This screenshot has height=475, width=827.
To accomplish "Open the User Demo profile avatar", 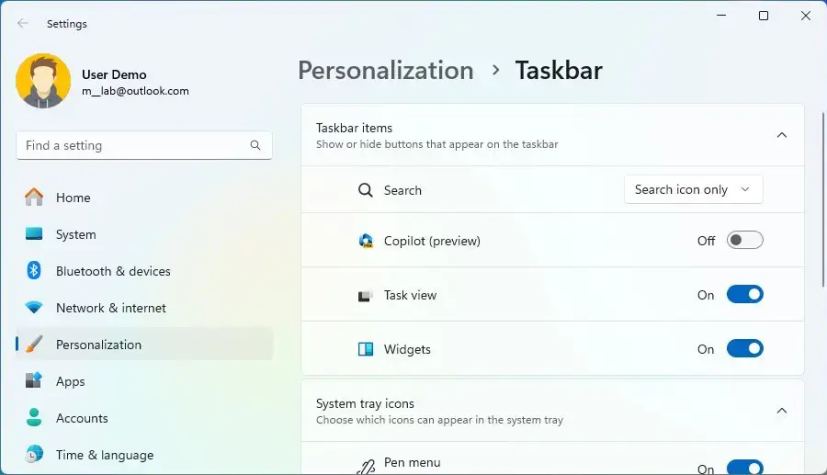I will 43,80.
